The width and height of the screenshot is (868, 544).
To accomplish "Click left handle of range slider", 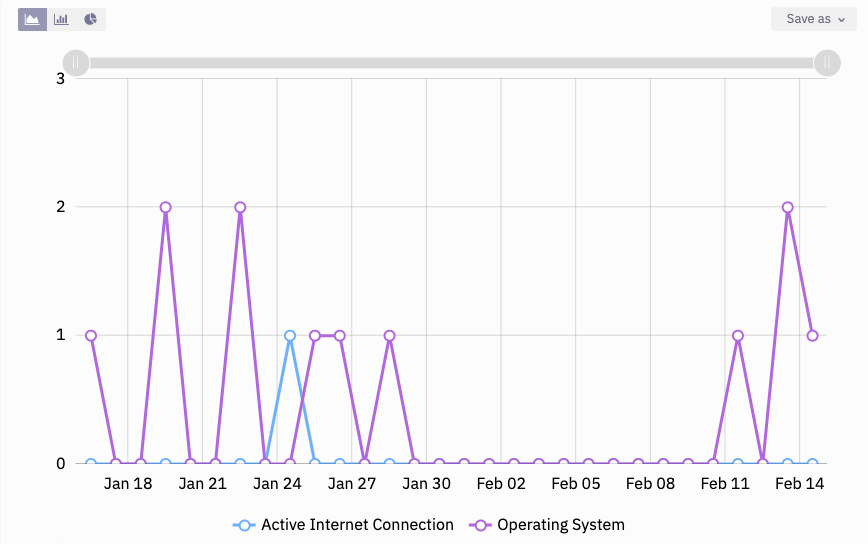I will pos(76,63).
